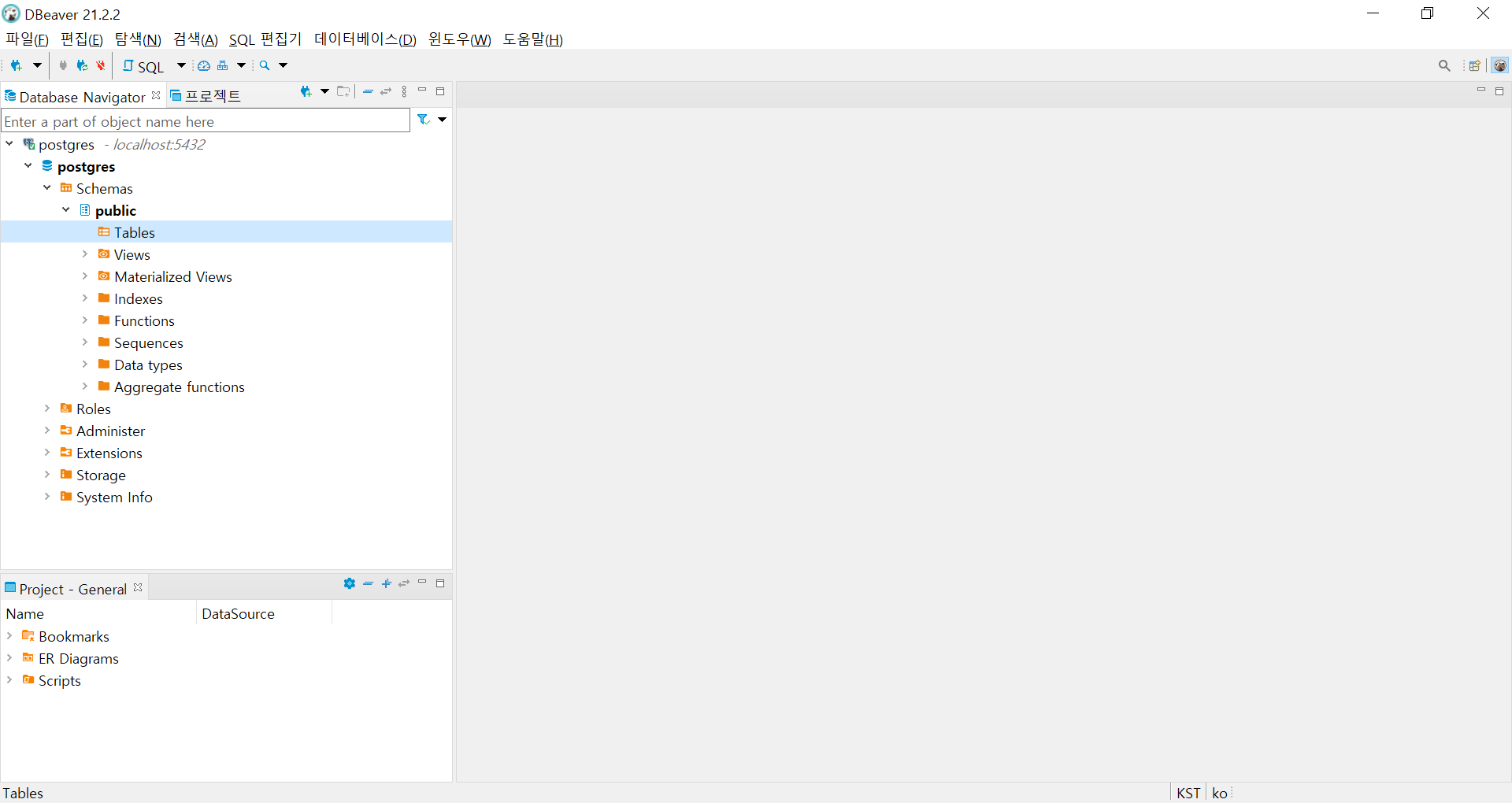Open the dropdown arrow beside the SQL button
The height and width of the screenshot is (803, 1512).
coord(181,66)
